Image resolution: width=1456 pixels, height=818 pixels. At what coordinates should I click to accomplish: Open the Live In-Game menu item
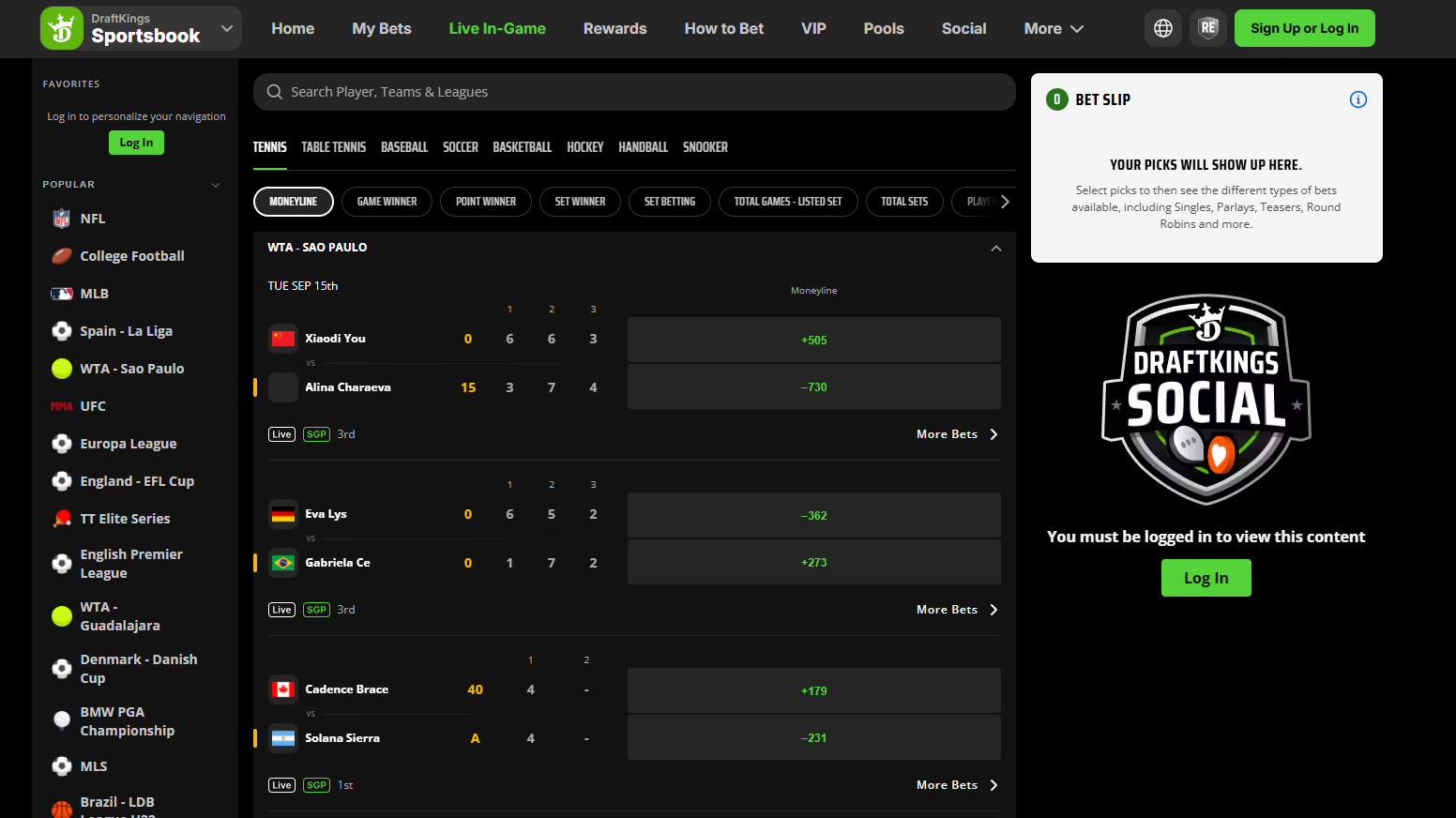(497, 28)
